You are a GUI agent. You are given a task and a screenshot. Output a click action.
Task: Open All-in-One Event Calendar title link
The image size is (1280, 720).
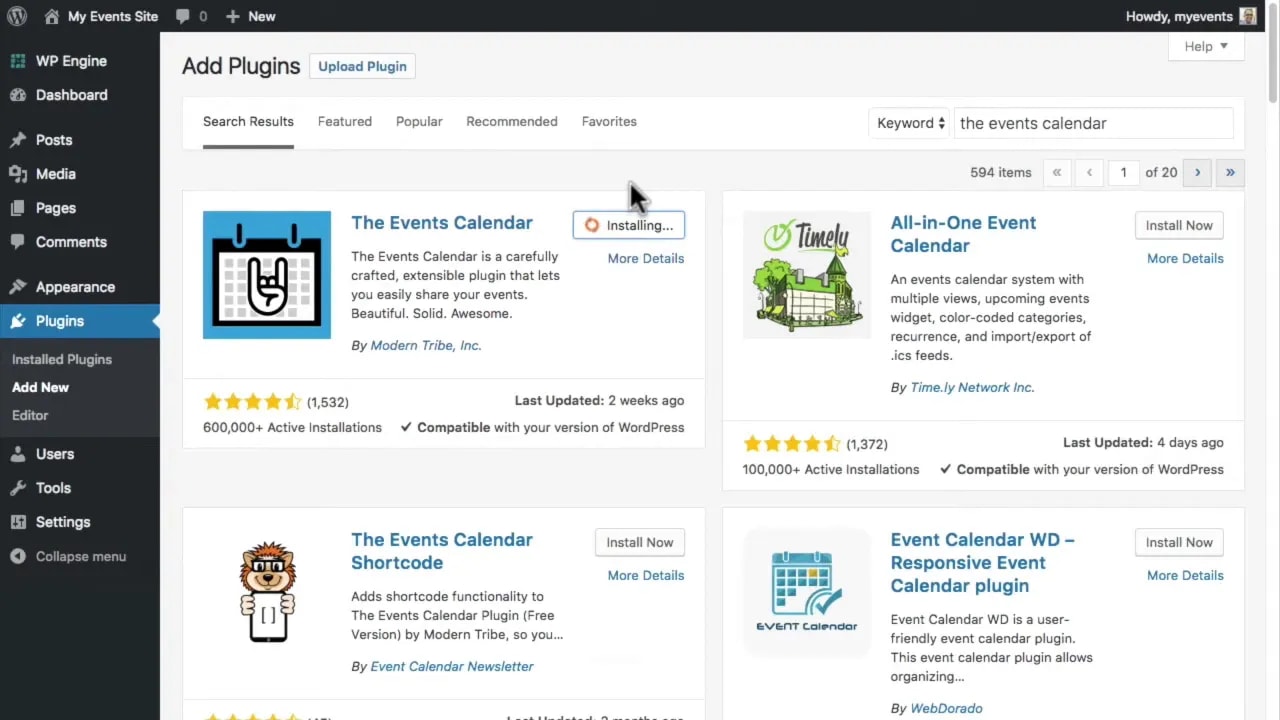point(963,234)
